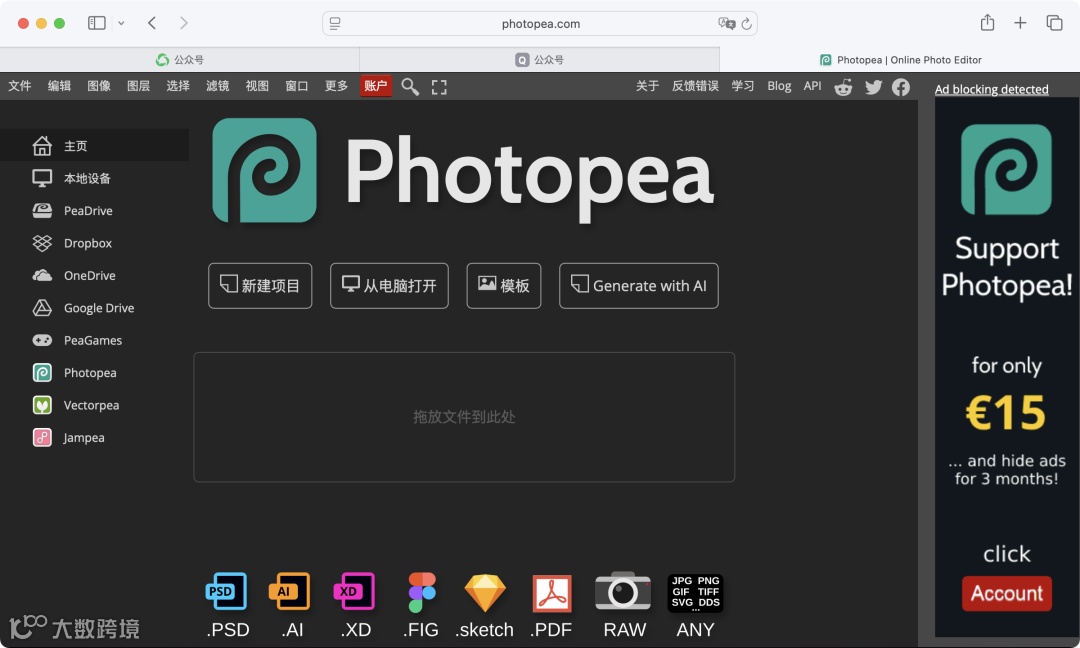The width and height of the screenshot is (1080, 648).
Task: Open the 学习 learn link
Action: click(x=742, y=86)
